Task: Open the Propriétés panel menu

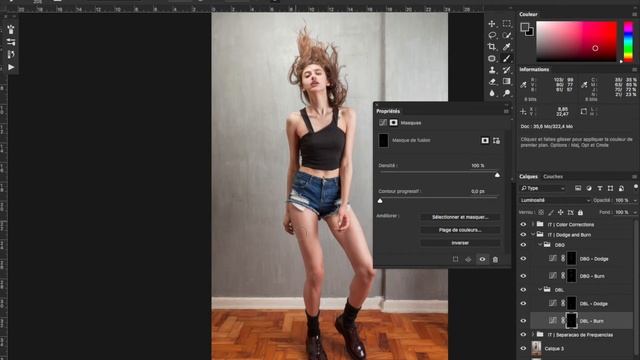Action: (506, 111)
